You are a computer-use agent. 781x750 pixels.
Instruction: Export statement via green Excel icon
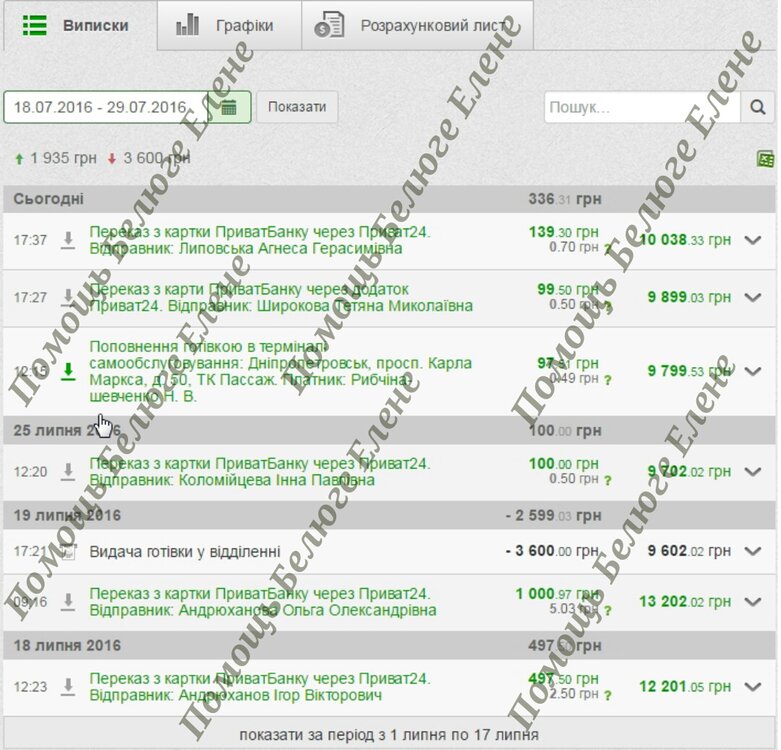click(x=766, y=159)
